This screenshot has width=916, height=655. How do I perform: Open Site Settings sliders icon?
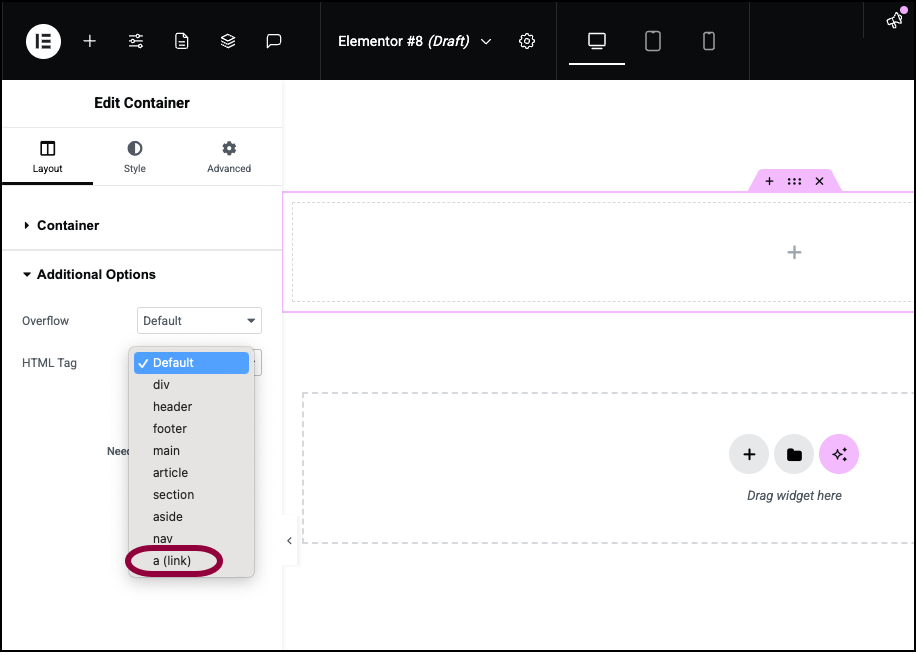pyautogui.click(x=136, y=41)
